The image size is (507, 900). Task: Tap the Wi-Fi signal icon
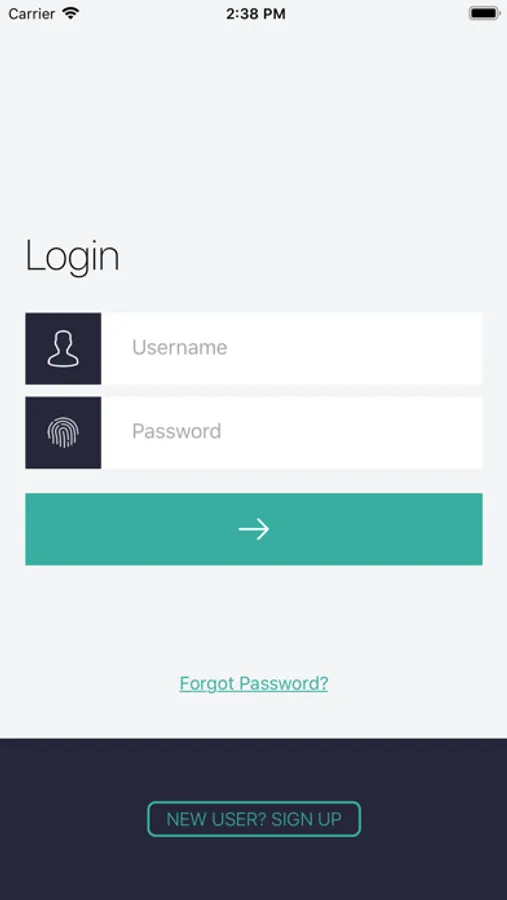(71, 13)
